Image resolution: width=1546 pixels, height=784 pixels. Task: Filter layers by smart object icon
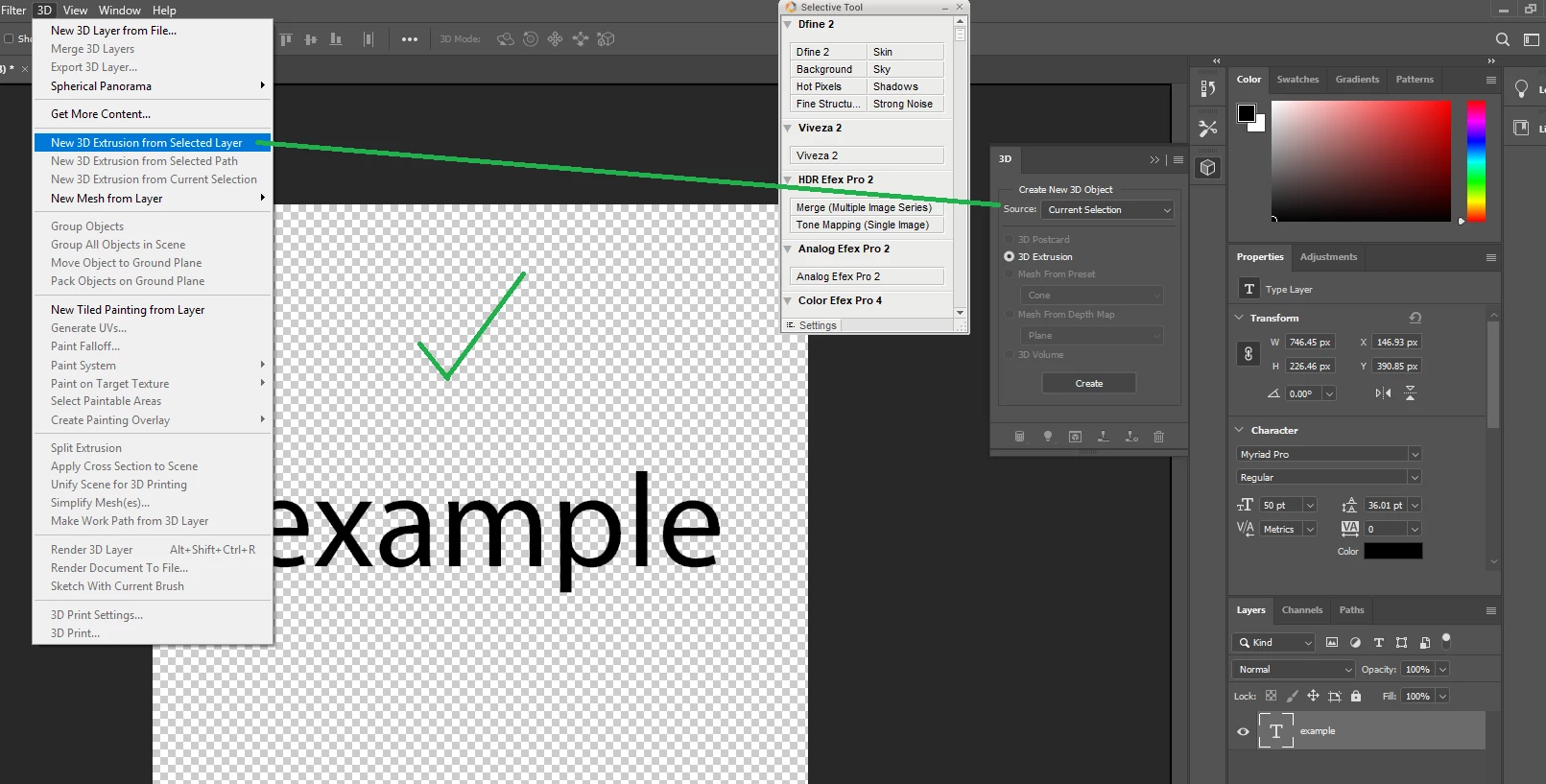point(1424,643)
